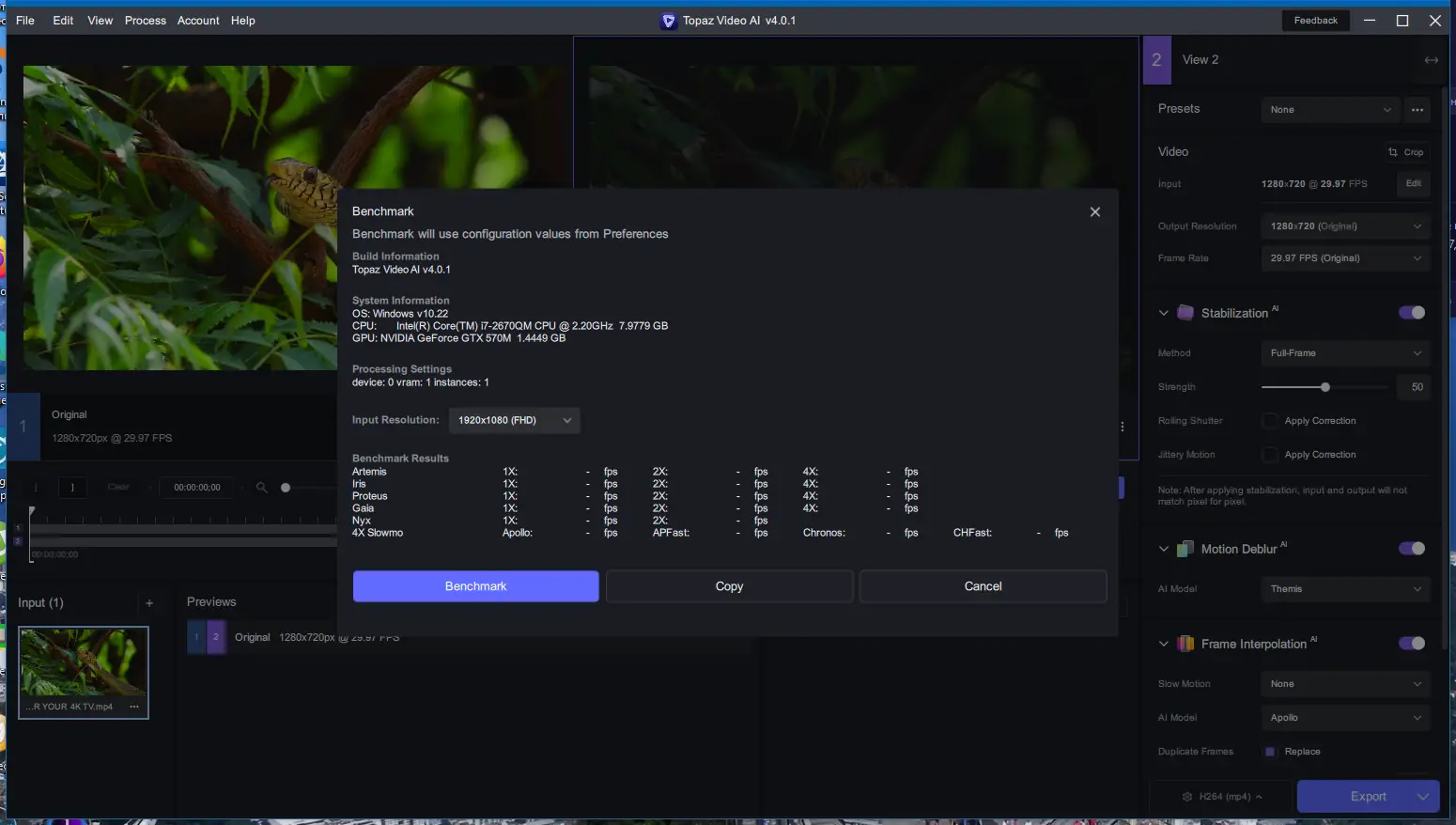Open the three-dot menu on the input video thumbnail
The height and width of the screenshot is (825, 1456).
[x=134, y=707]
